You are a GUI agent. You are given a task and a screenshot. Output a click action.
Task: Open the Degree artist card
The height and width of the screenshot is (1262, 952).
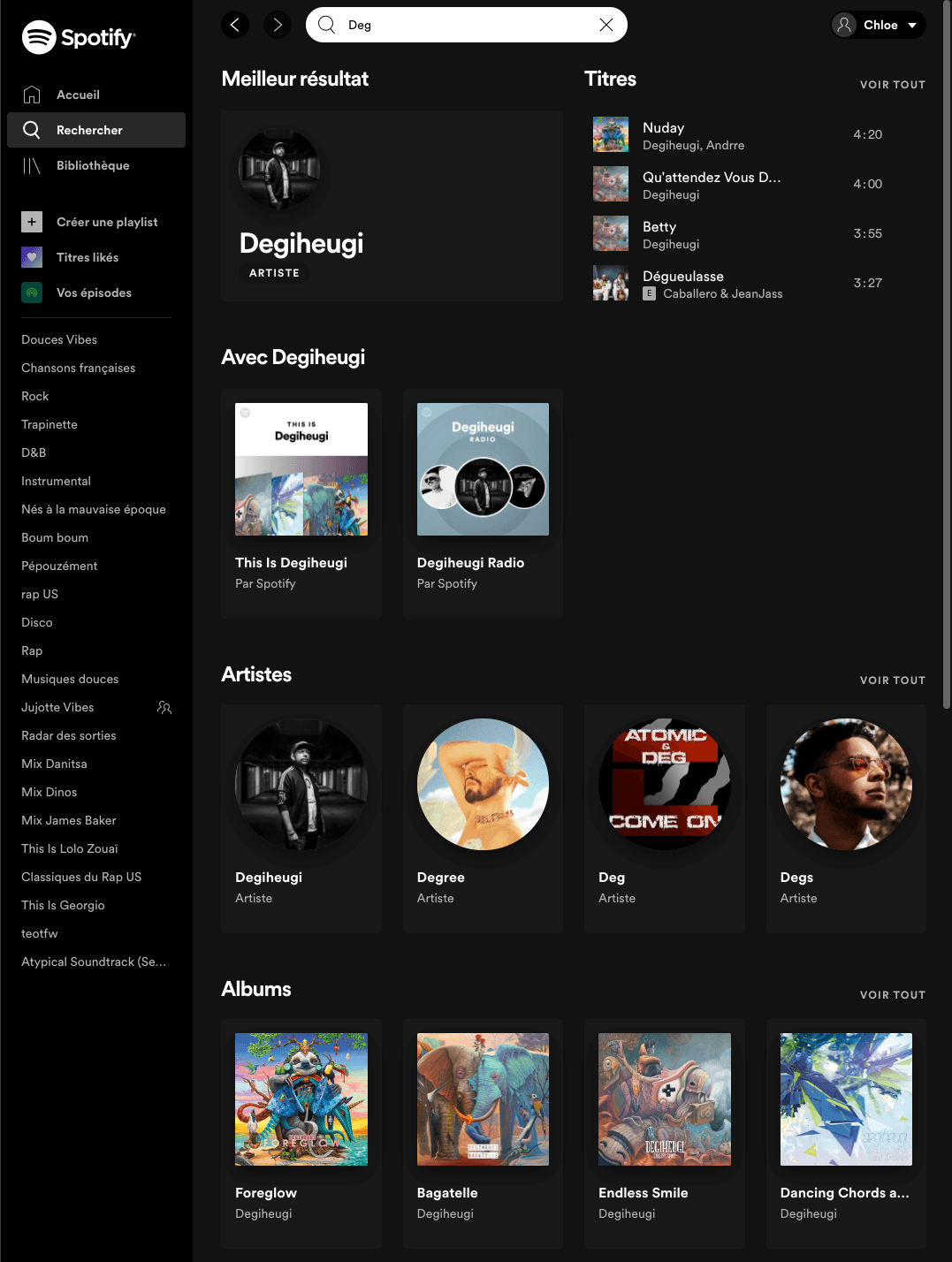click(483, 818)
